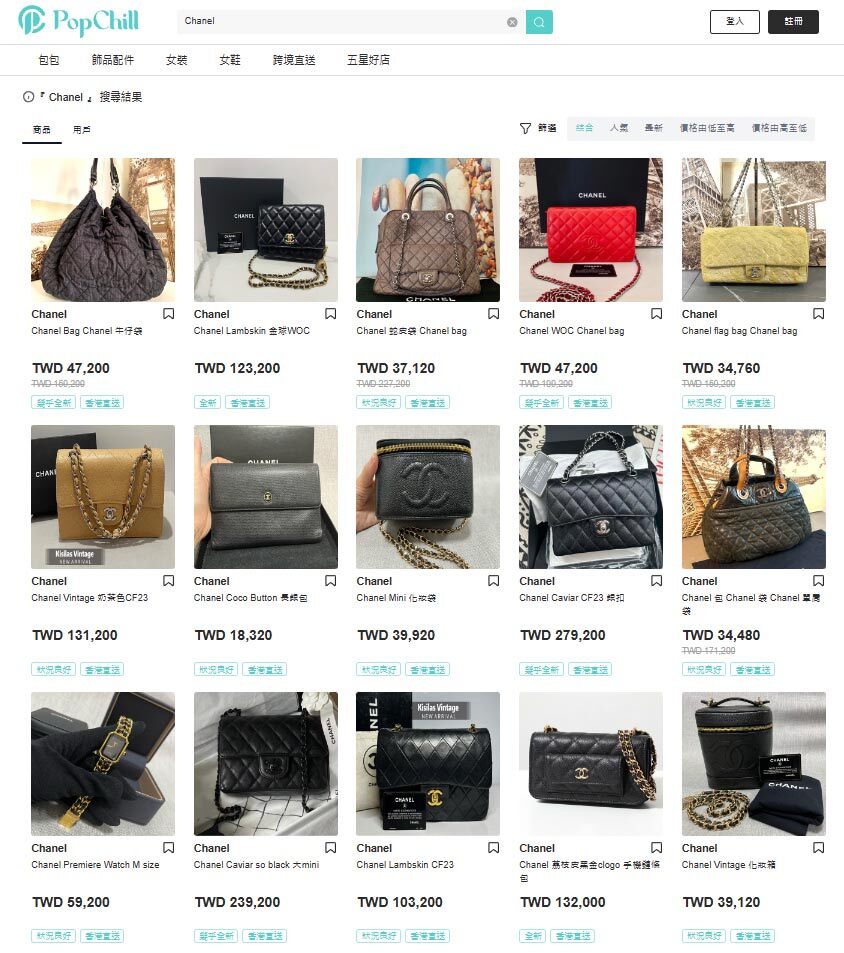Sort results by 價格由低至高

[x=707, y=128]
